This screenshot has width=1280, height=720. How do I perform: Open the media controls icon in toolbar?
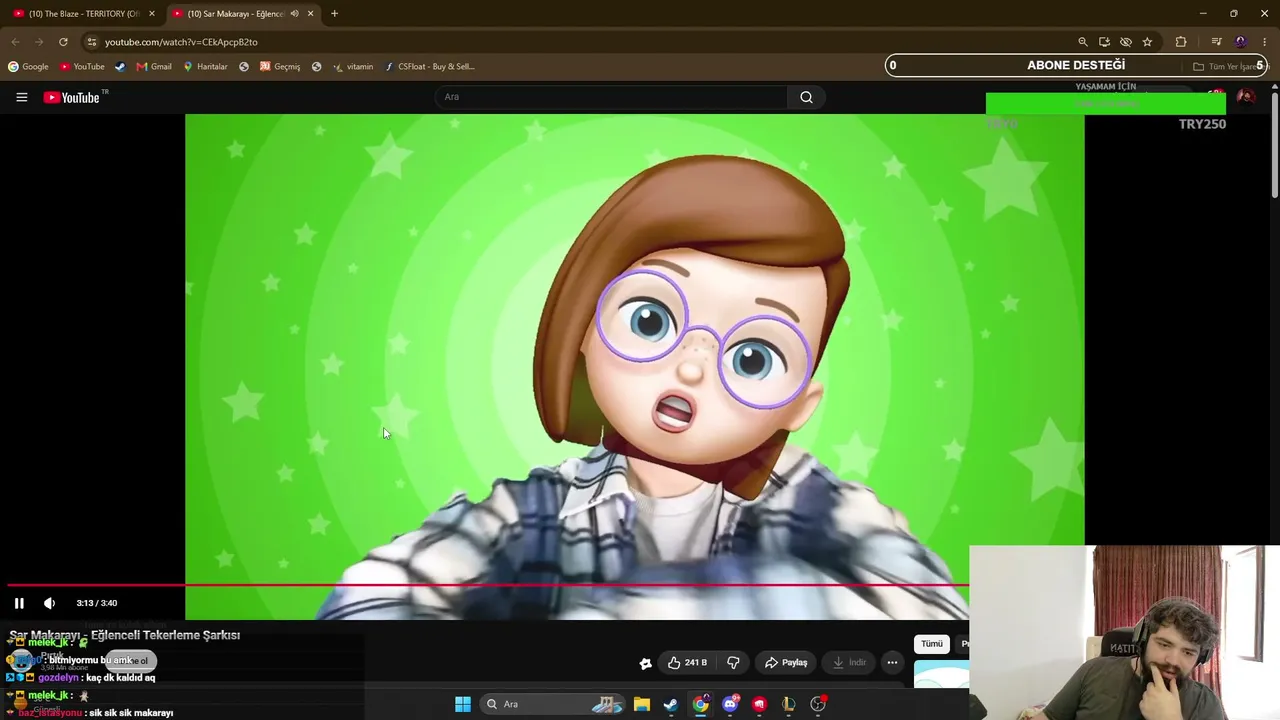[1216, 42]
